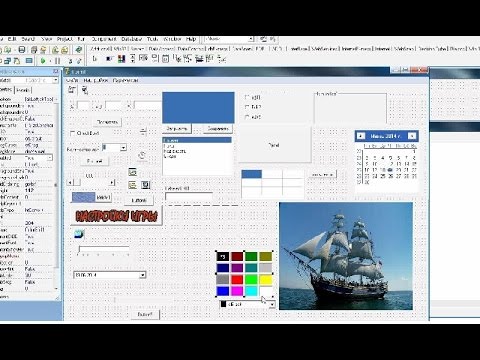The width and height of the screenshot is (480, 360).
Task: Click the BitBtn with the blue image
Action: (91, 197)
